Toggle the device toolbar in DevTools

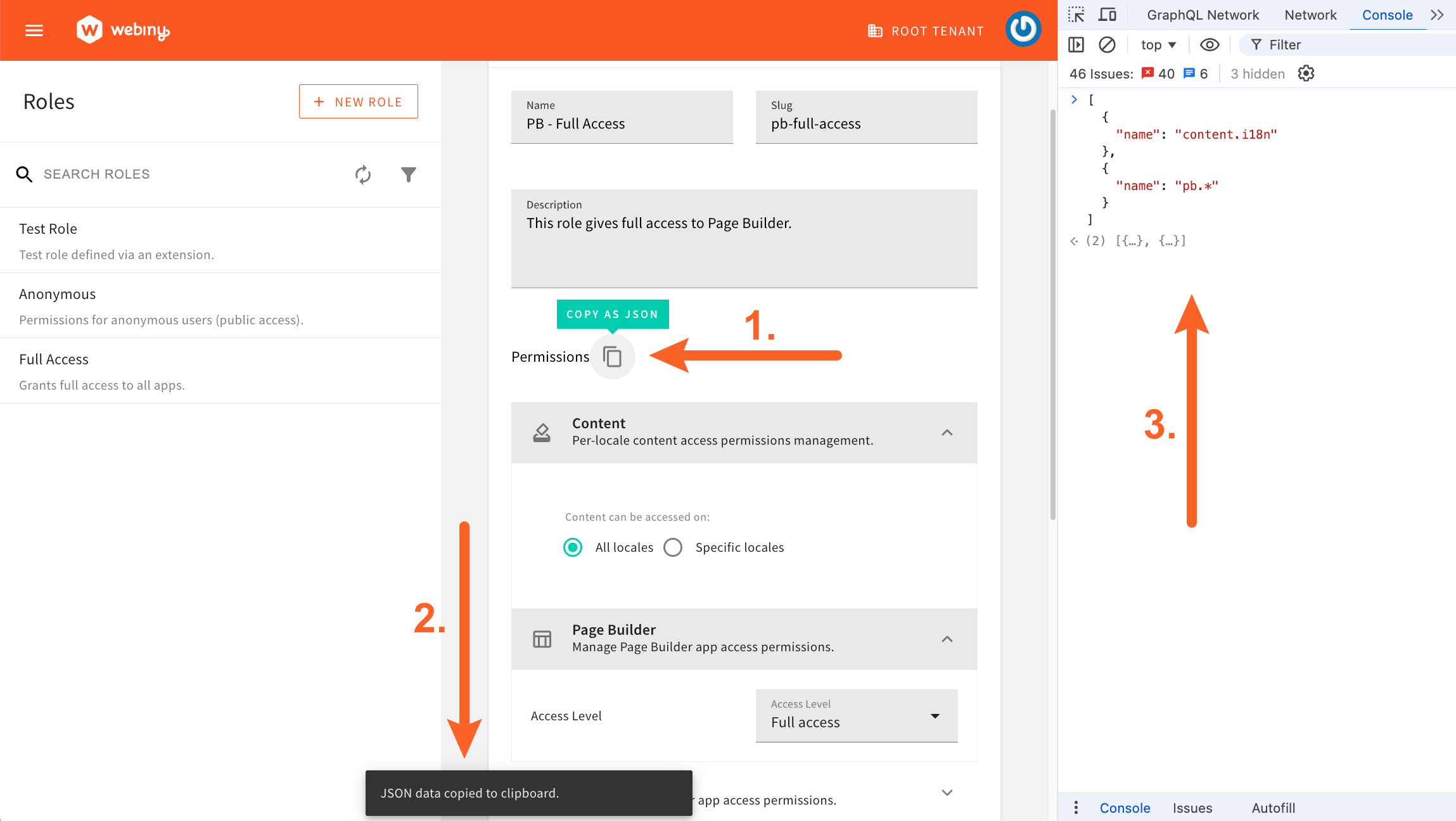(1108, 14)
